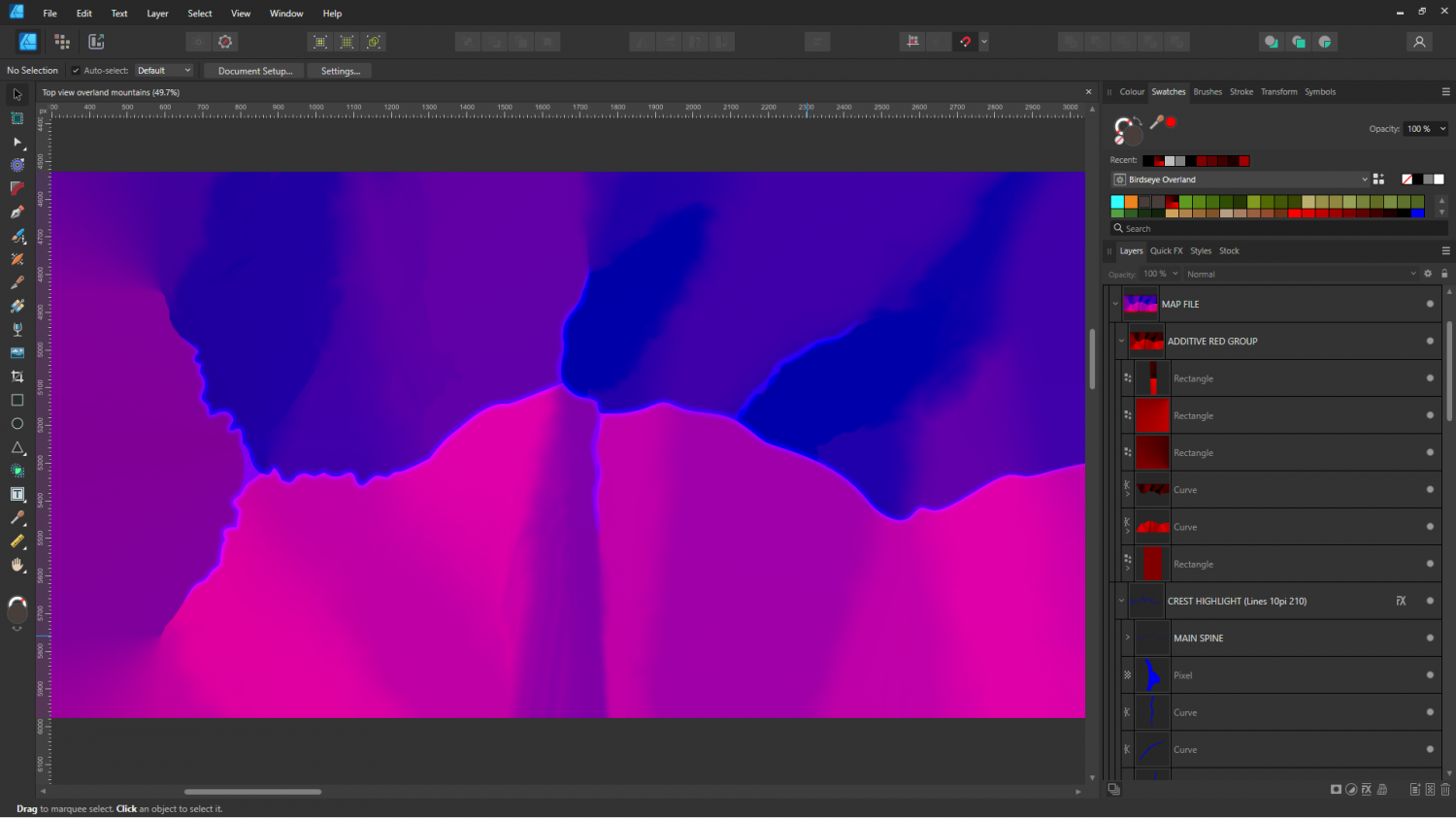This screenshot has height=818, width=1456.
Task: Select the View hand tool
Action: (x=17, y=565)
